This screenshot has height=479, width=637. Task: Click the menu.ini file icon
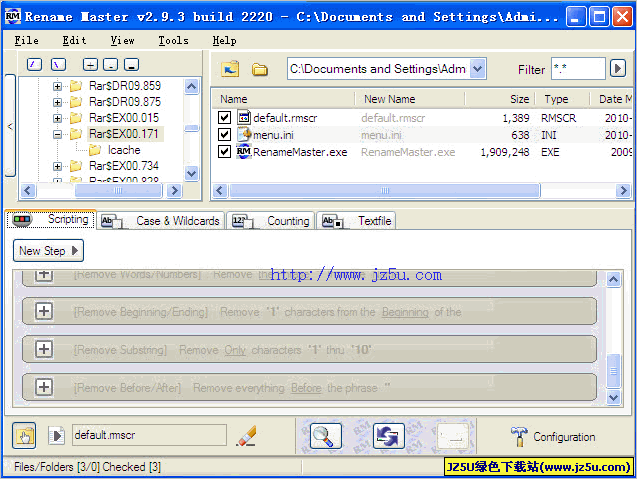click(244, 134)
